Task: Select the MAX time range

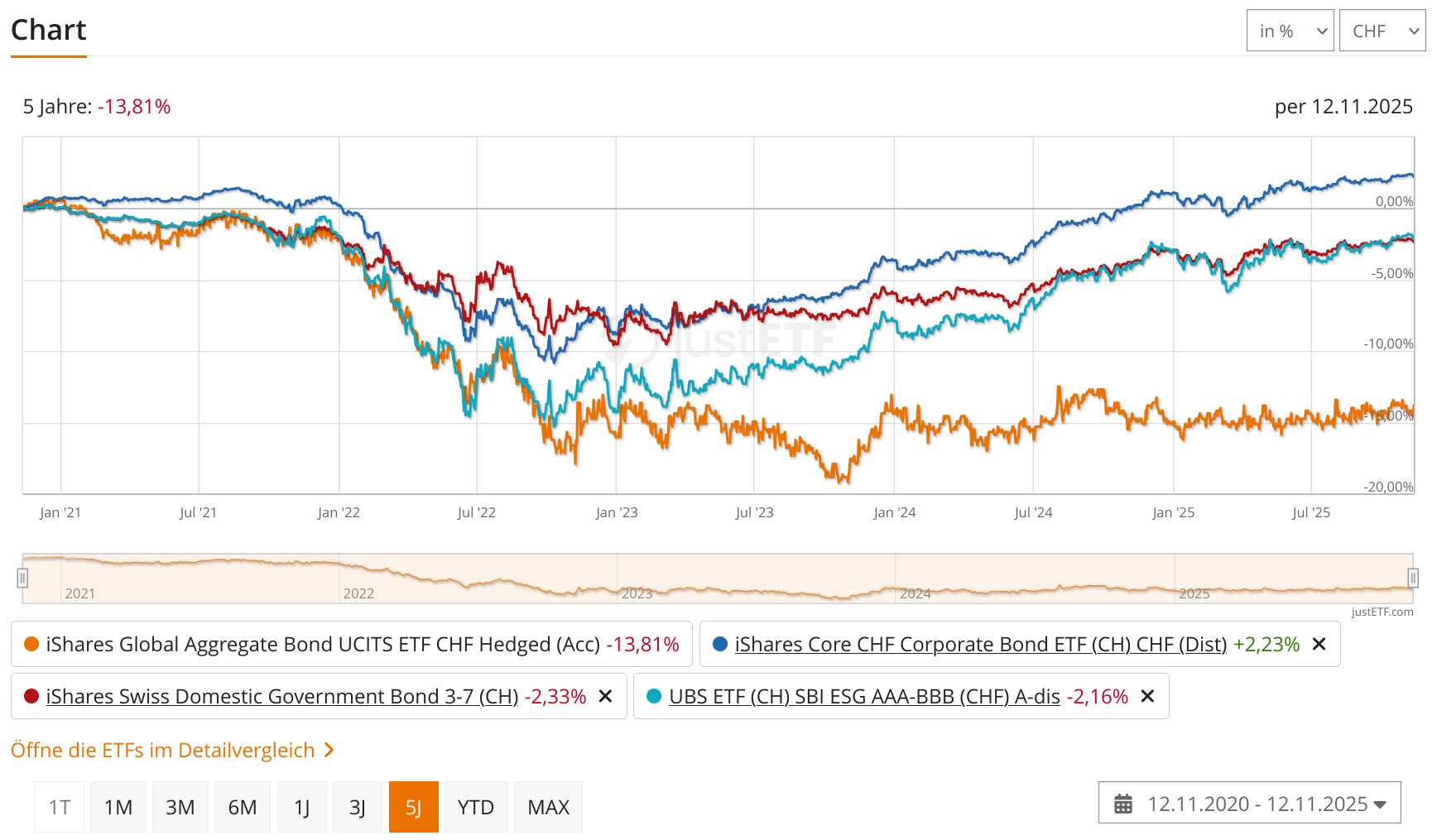Action: [x=548, y=807]
